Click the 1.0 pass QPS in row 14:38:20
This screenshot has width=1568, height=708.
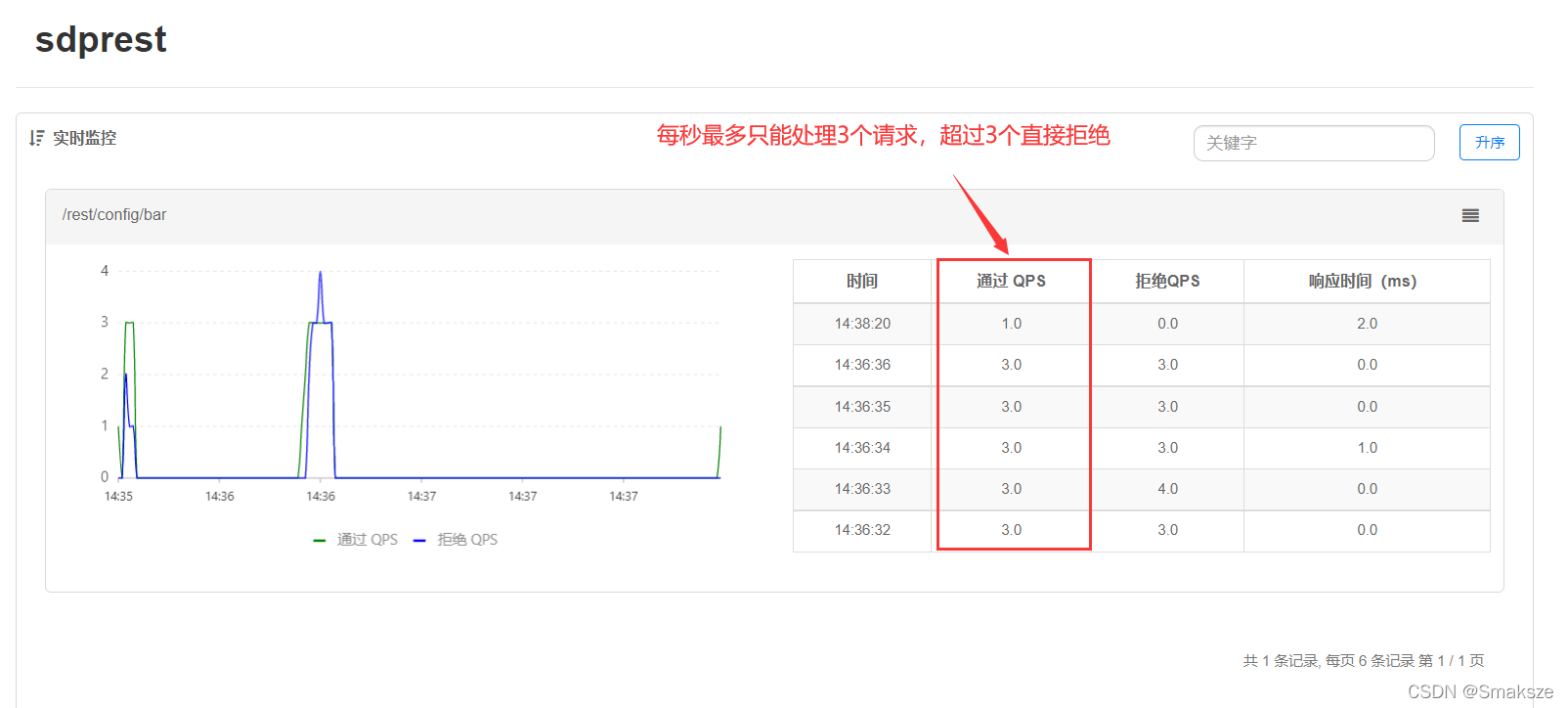click(x=1011, y=324)
